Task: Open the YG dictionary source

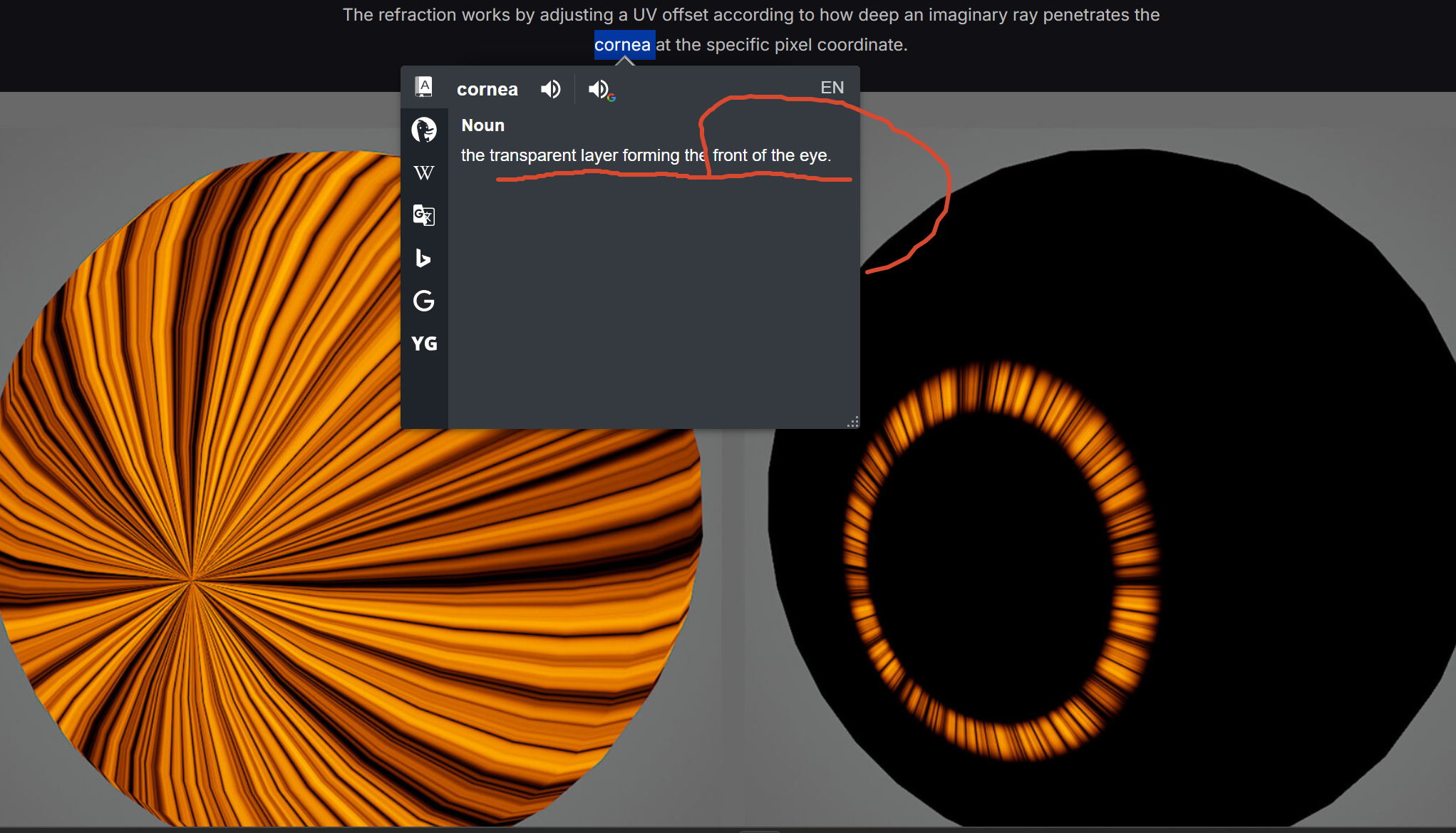Action: tap(424, 343)
